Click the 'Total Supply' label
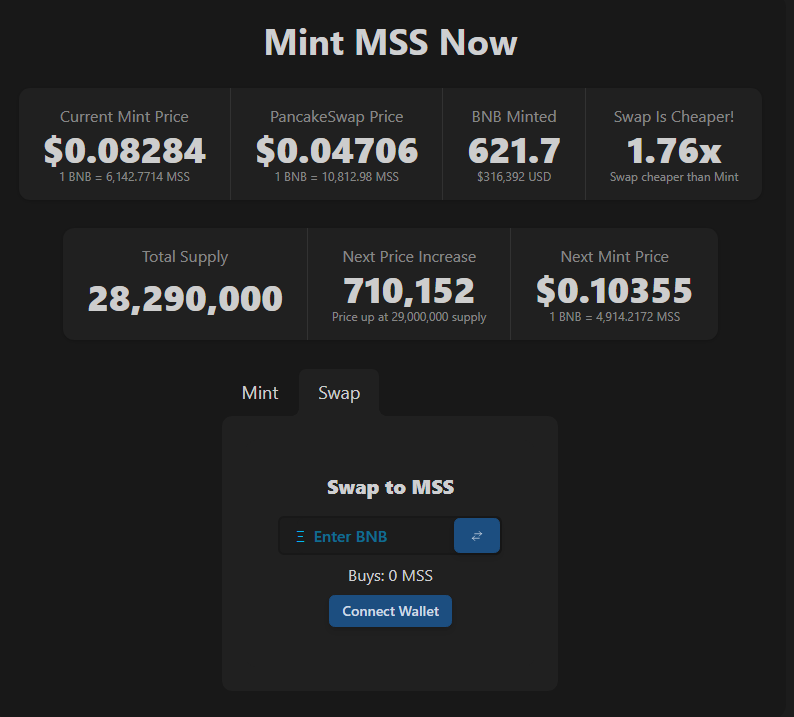Viewport: 794px width, 717px height. tap(185, 257)
